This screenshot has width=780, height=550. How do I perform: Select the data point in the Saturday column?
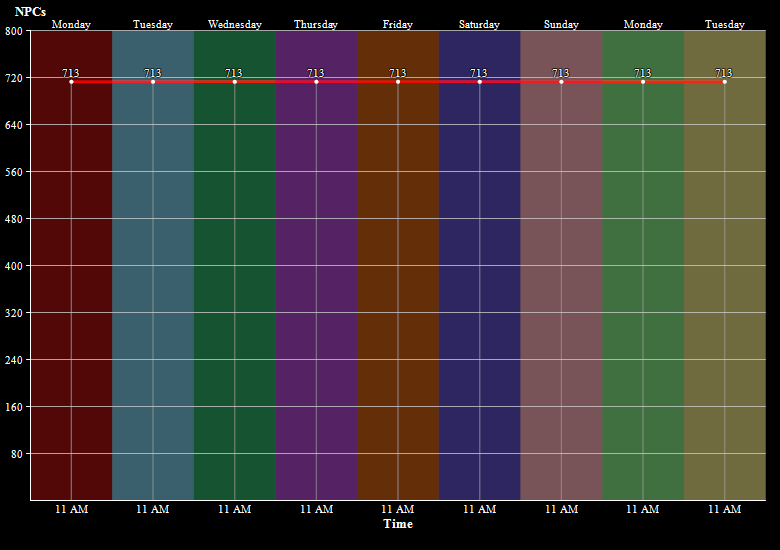479,82
